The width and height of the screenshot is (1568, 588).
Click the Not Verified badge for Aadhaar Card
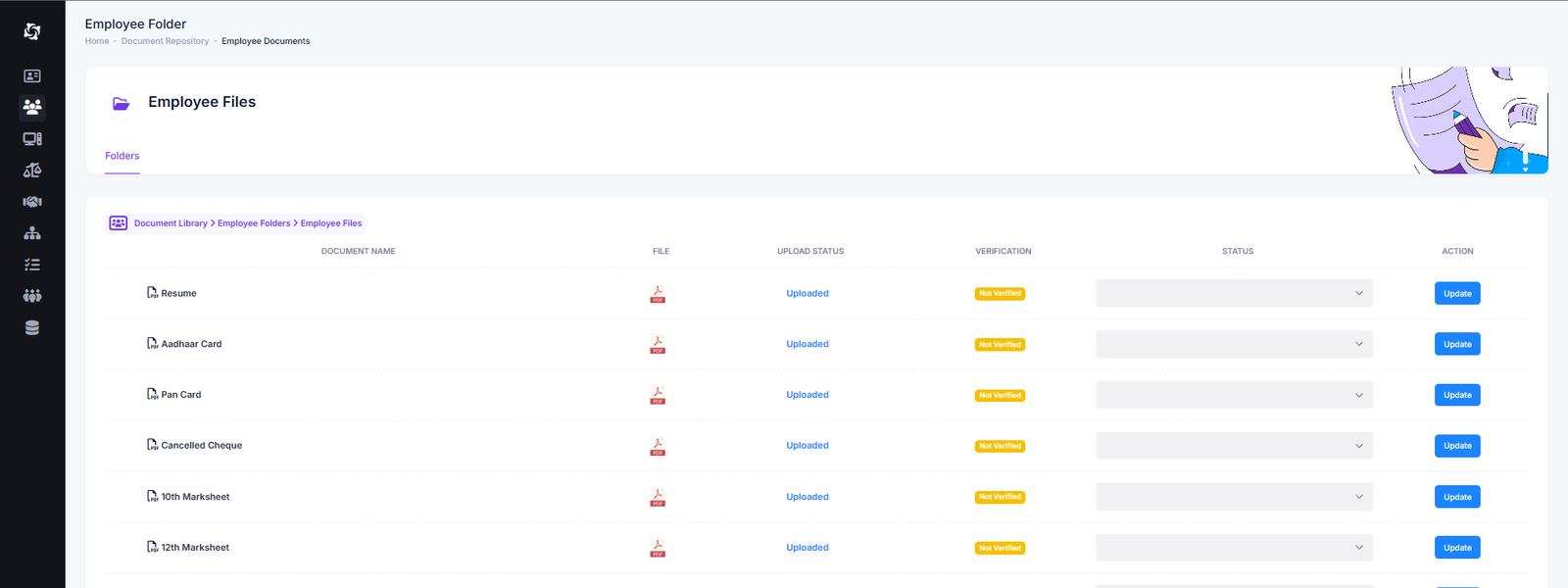[x=1000, y=345]
